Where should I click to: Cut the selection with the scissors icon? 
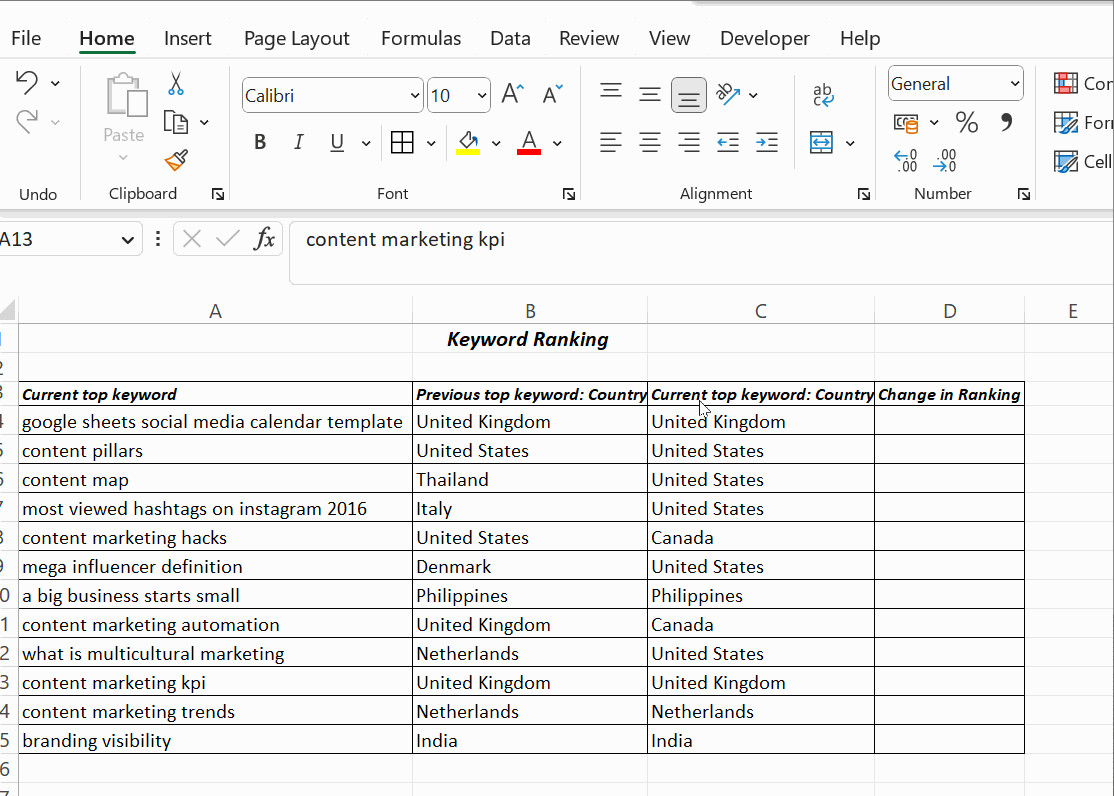click(176, 85)
